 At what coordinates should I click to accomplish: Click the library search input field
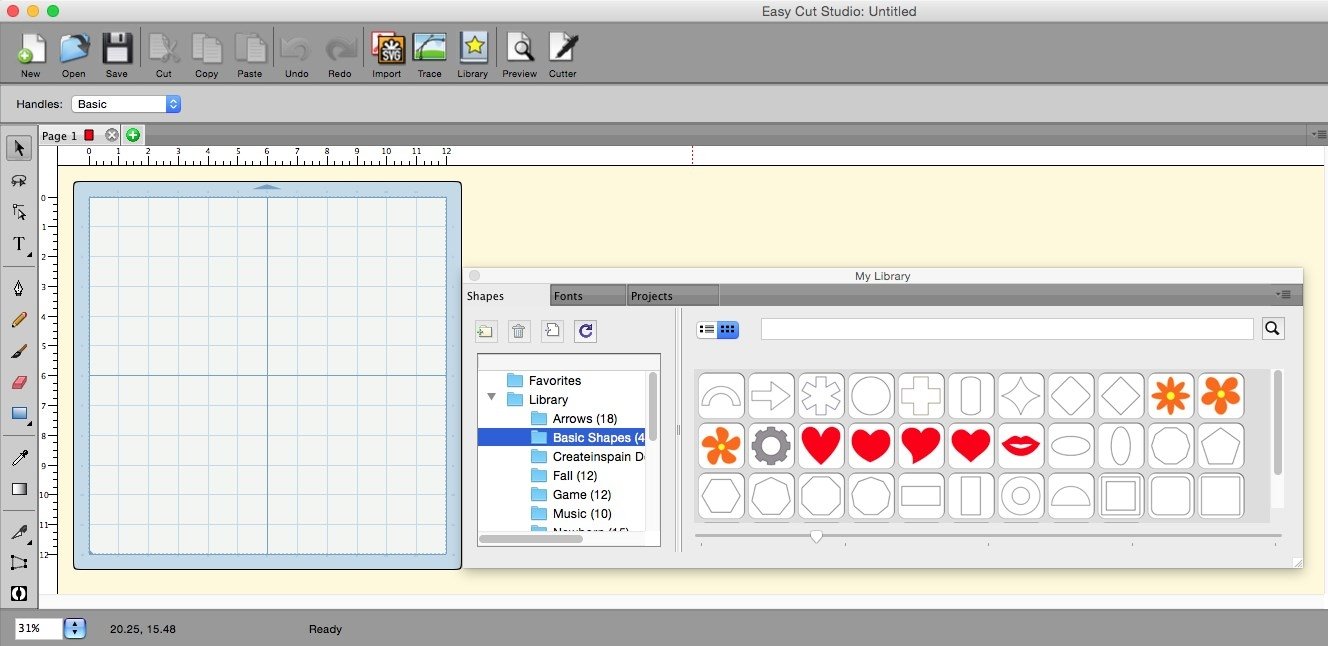(1007, 329)
